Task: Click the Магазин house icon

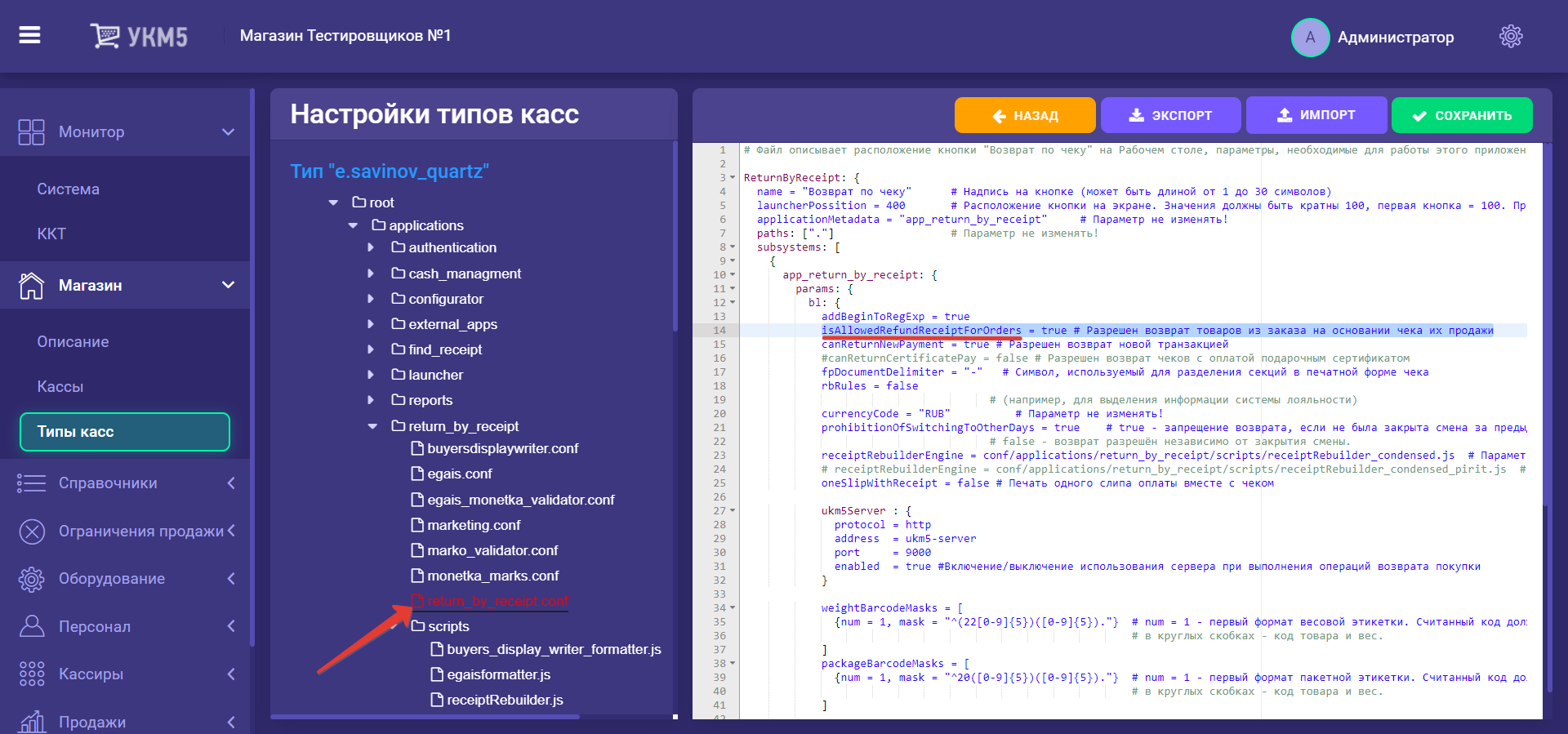Action: pyautogui.click(x=31, y=286)
